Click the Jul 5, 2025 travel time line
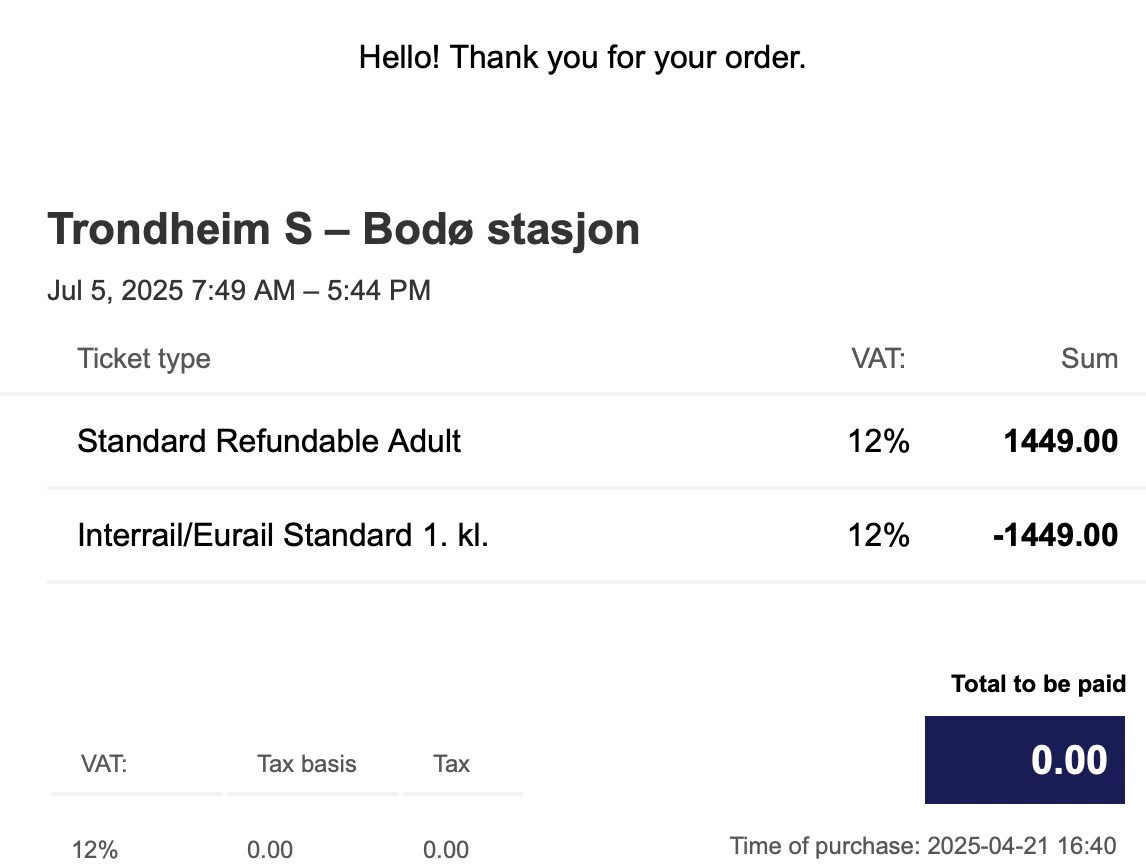 point(239,291)
